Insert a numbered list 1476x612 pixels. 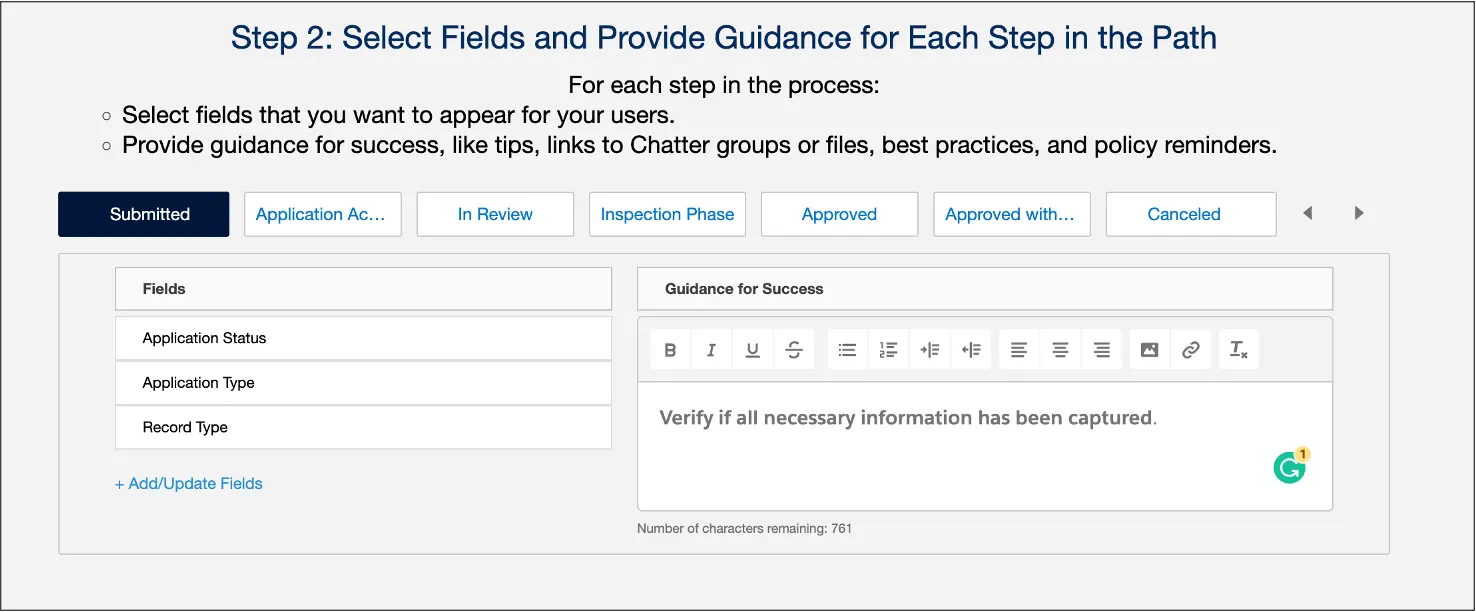(x=889, y=349)
